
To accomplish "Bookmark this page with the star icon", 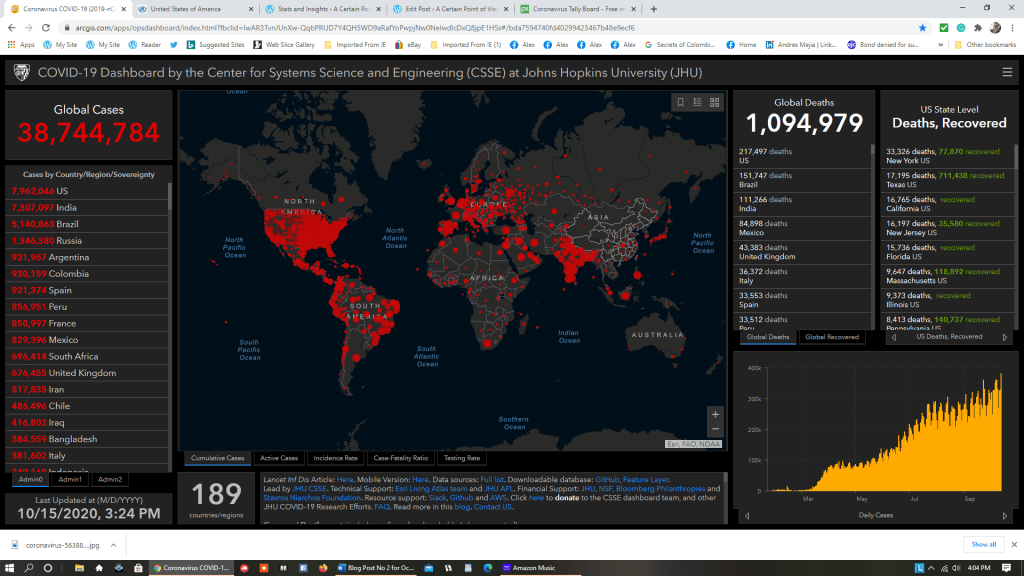I will 922,28.
